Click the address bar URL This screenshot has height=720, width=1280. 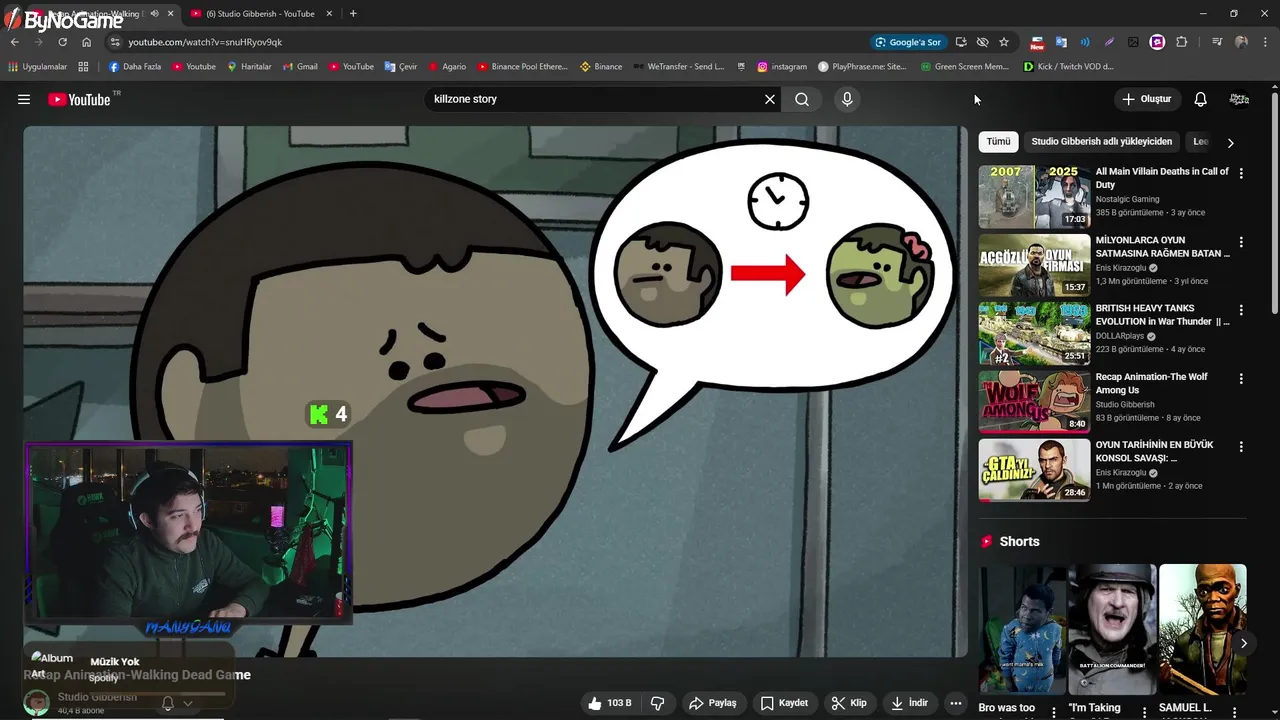click(205, 42)
